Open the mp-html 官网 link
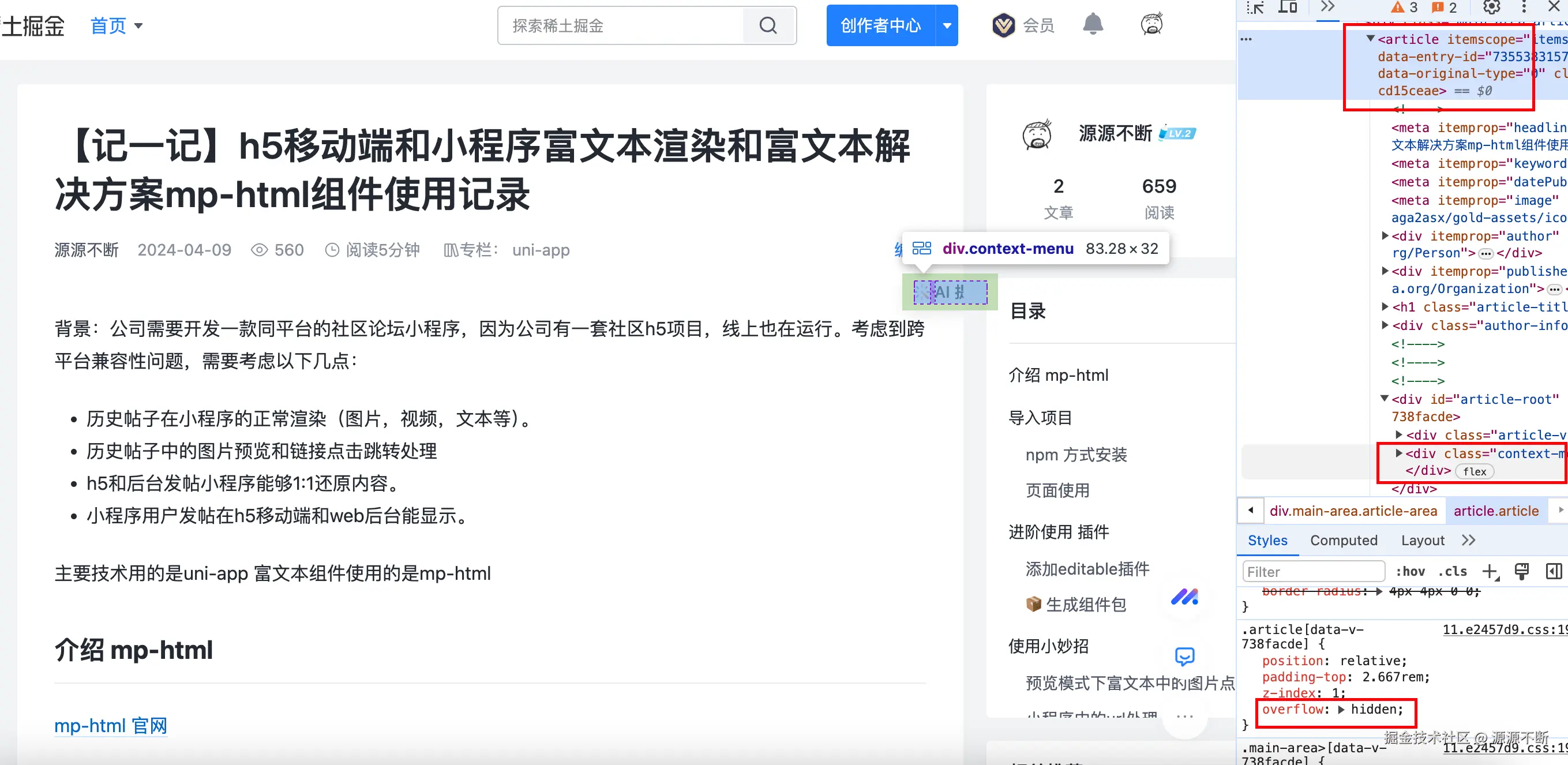The height and width of the screenshot is (765, 1568). [110, 725]
